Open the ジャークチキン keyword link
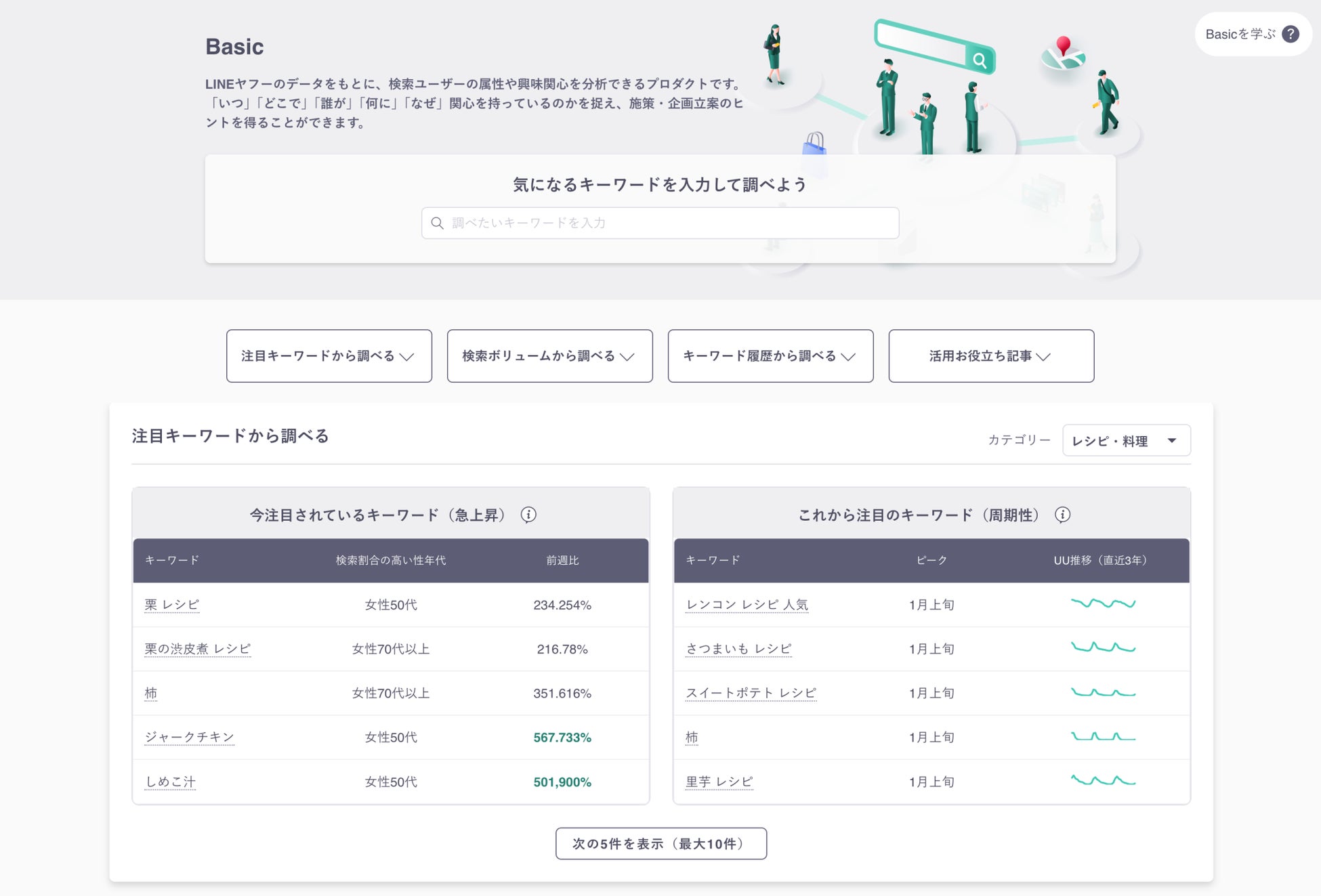1321x896 pixels. [x=189, y=737]
